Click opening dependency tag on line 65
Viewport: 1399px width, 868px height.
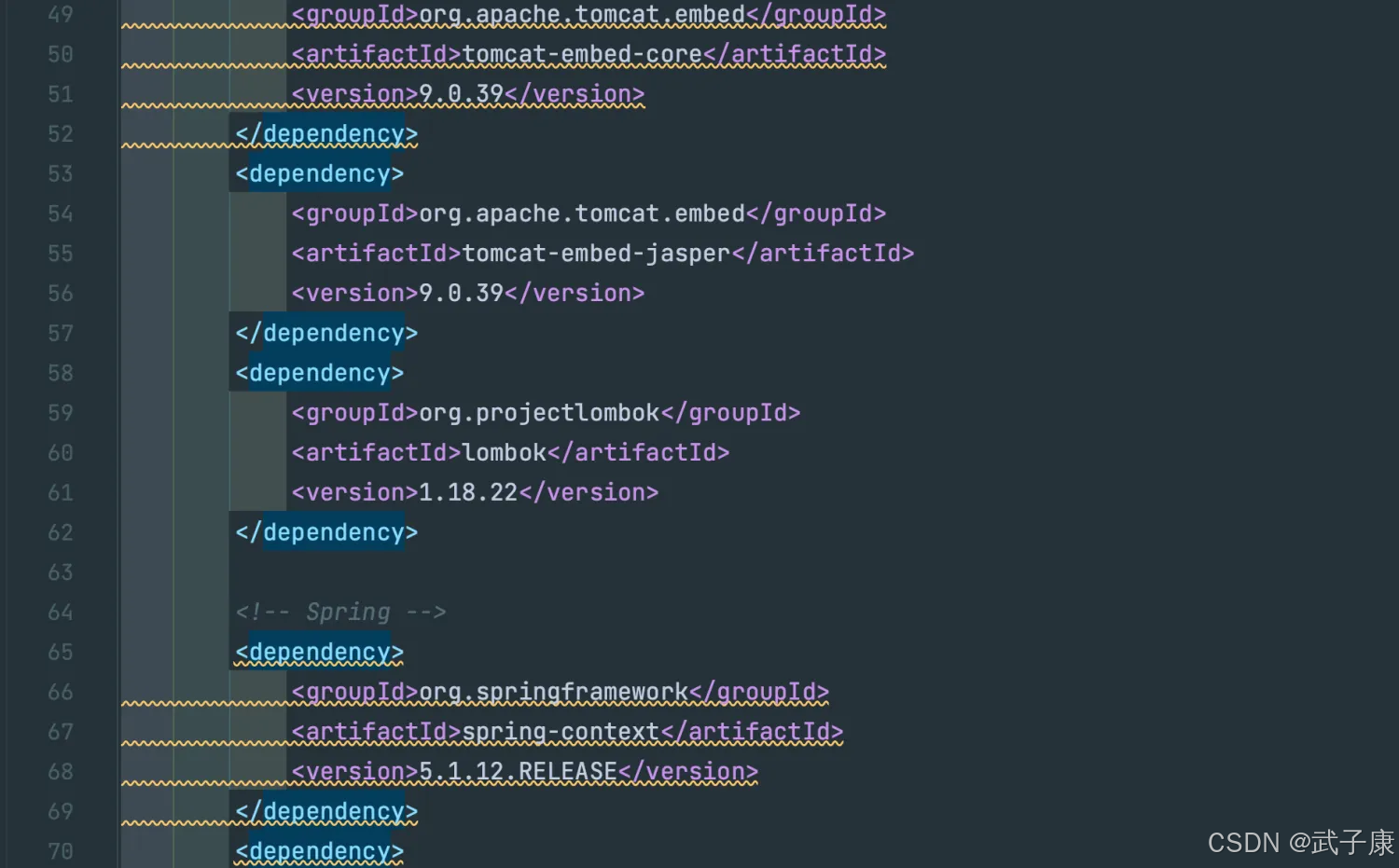pos(319,652)
